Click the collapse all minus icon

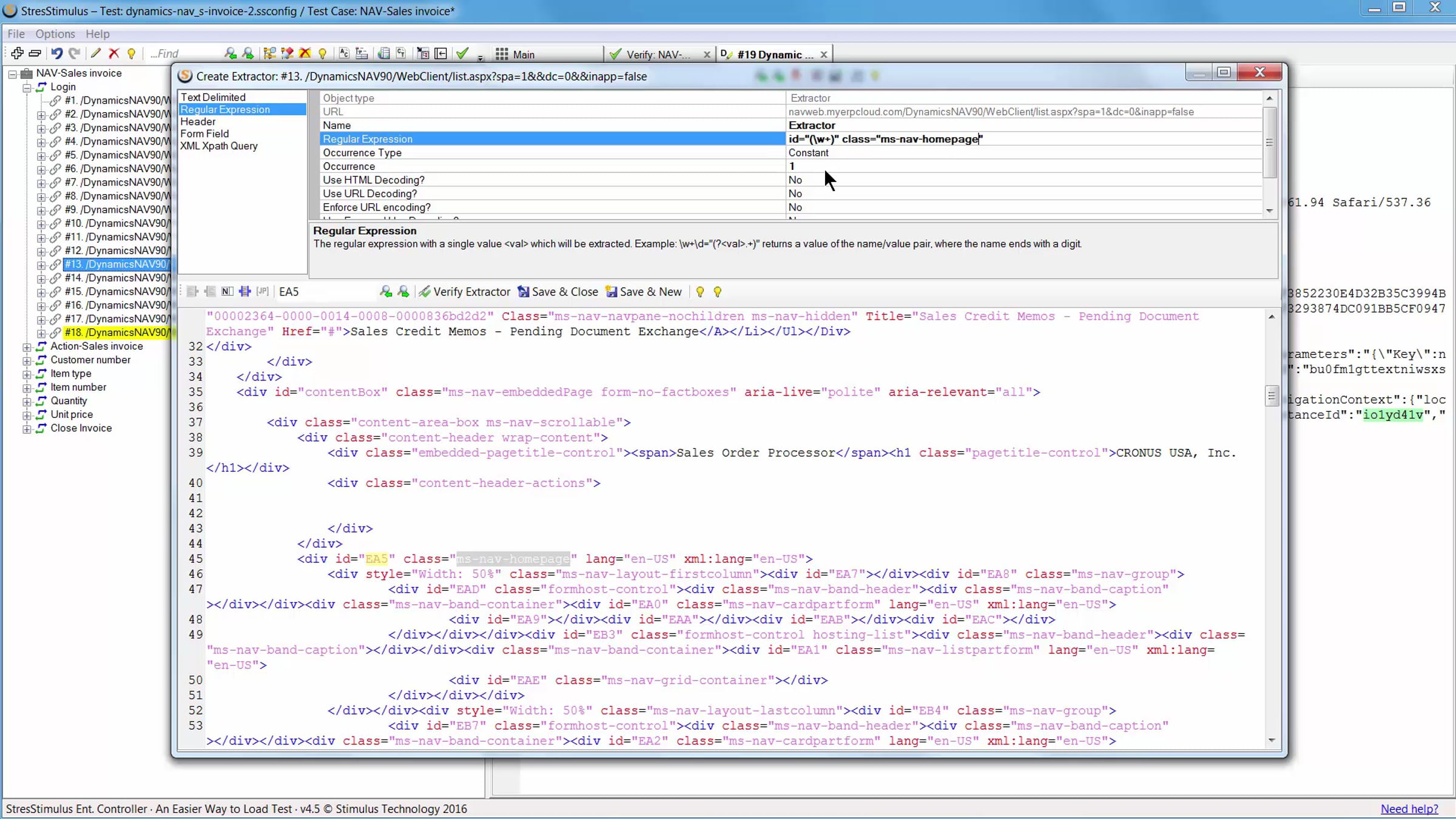tap(35, 53)
